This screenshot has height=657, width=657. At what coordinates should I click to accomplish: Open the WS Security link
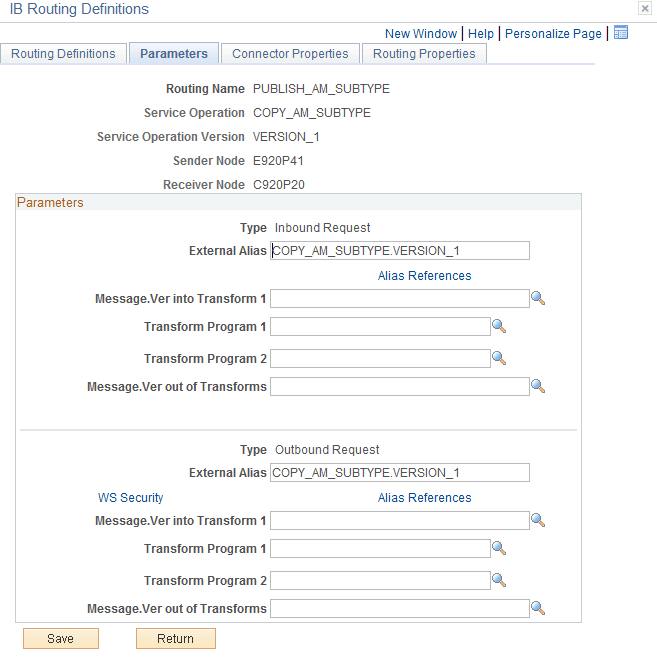pos(130,498)
